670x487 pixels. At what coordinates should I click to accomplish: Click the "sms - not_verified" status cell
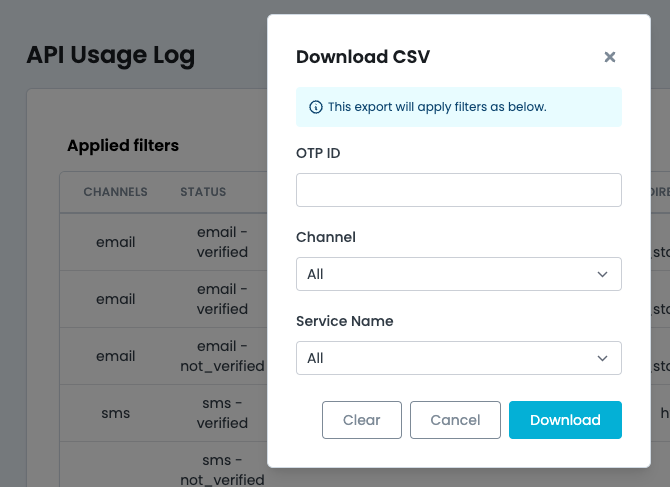click(222, 469)
